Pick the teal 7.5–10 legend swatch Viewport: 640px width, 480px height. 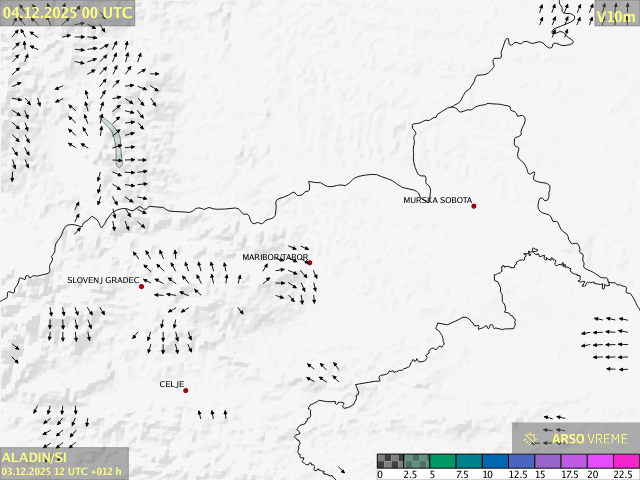469,461
